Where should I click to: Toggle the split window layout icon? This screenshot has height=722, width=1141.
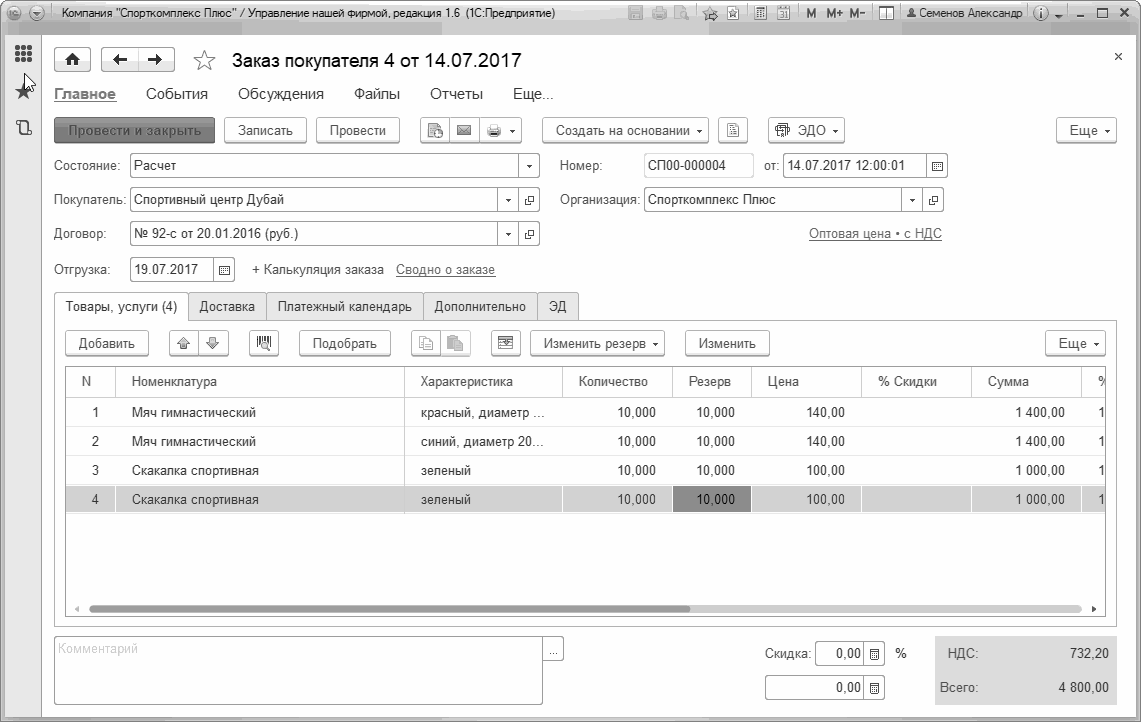pyautogui.click(x=886, y=13)
